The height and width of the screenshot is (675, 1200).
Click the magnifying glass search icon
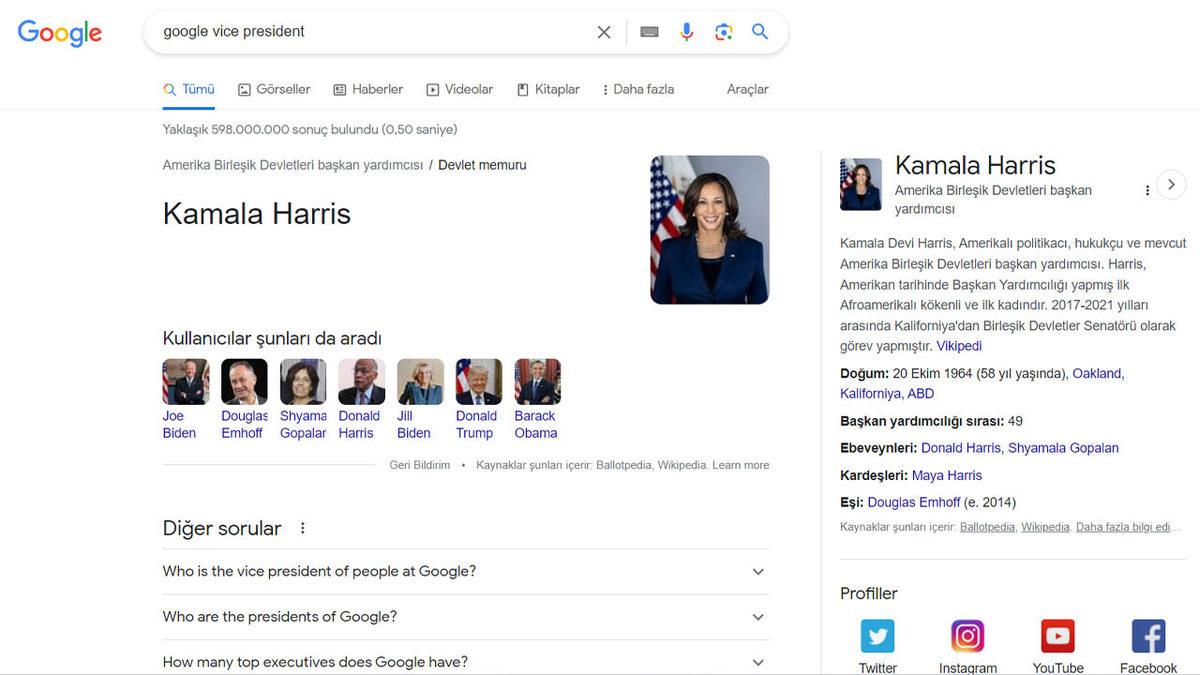760,31
